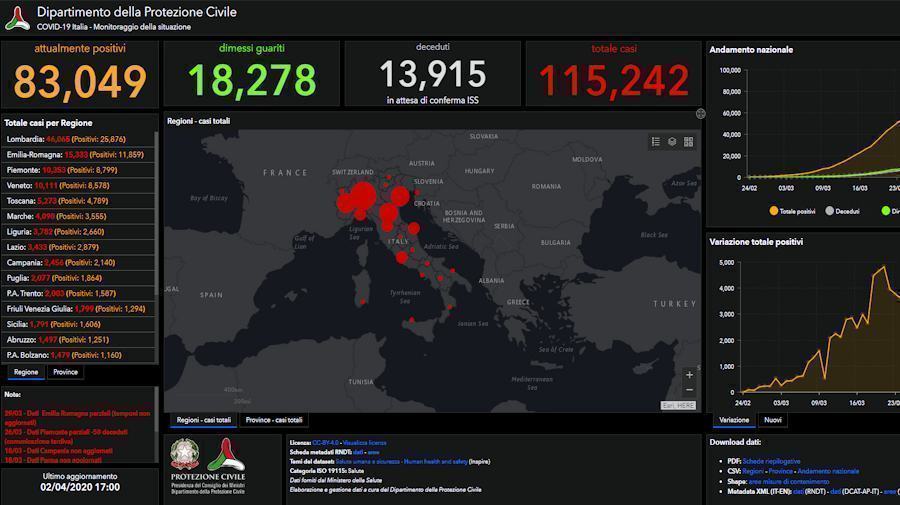The height and width of the screenshot is (505, 900).
Task: Open the CC-BY-4.0 licence link
Action: click(x=324, y=442)
